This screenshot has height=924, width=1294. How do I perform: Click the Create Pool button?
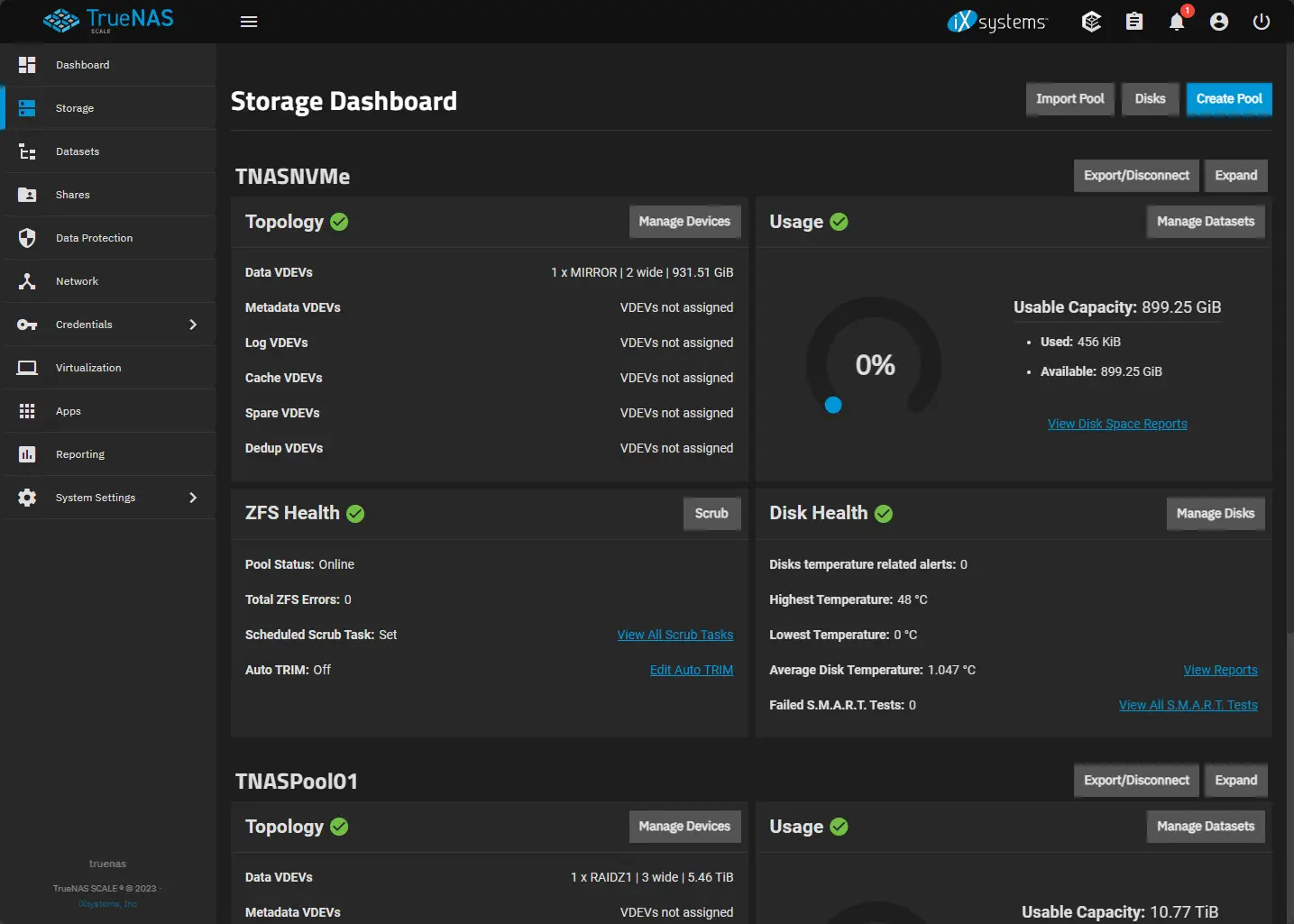pyautogui.click(x=1229, y=99)
